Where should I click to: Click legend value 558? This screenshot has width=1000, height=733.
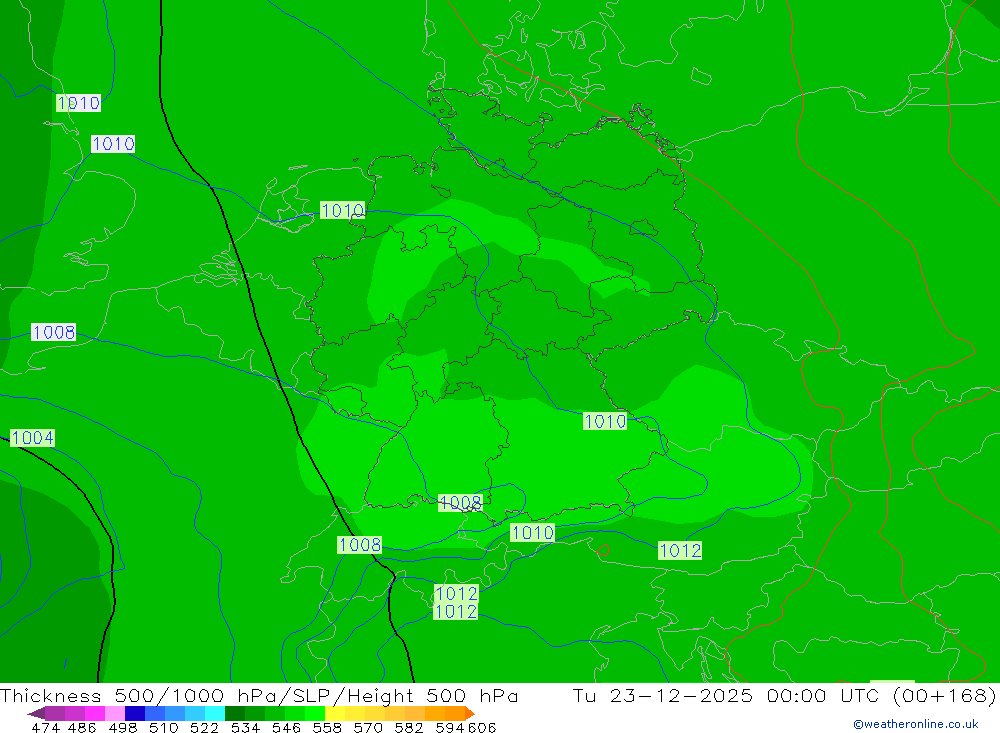click(x=327, y=727)
